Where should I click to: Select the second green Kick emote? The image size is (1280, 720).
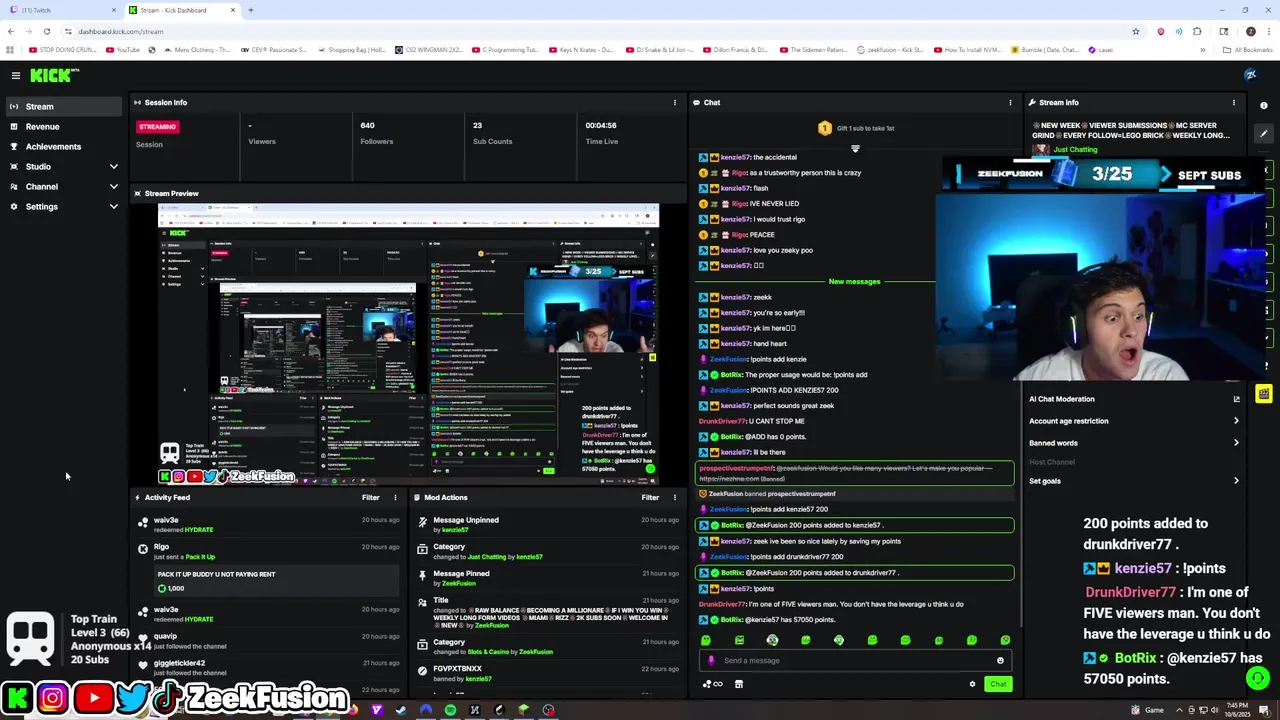tap(739, 640)
